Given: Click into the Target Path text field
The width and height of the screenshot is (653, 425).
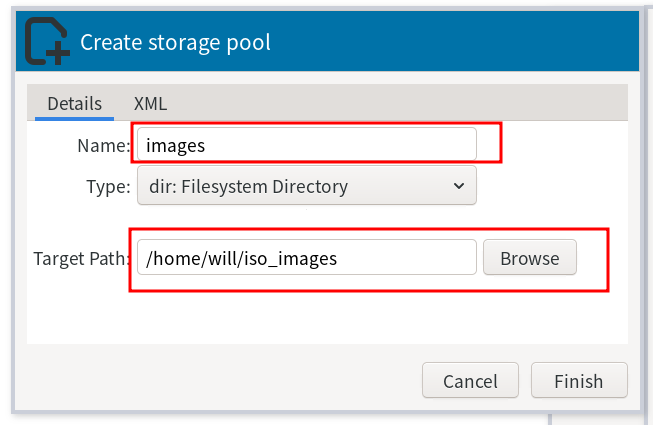Looking at the screenshot, I should pyautogui.click(x=306, y=258).
